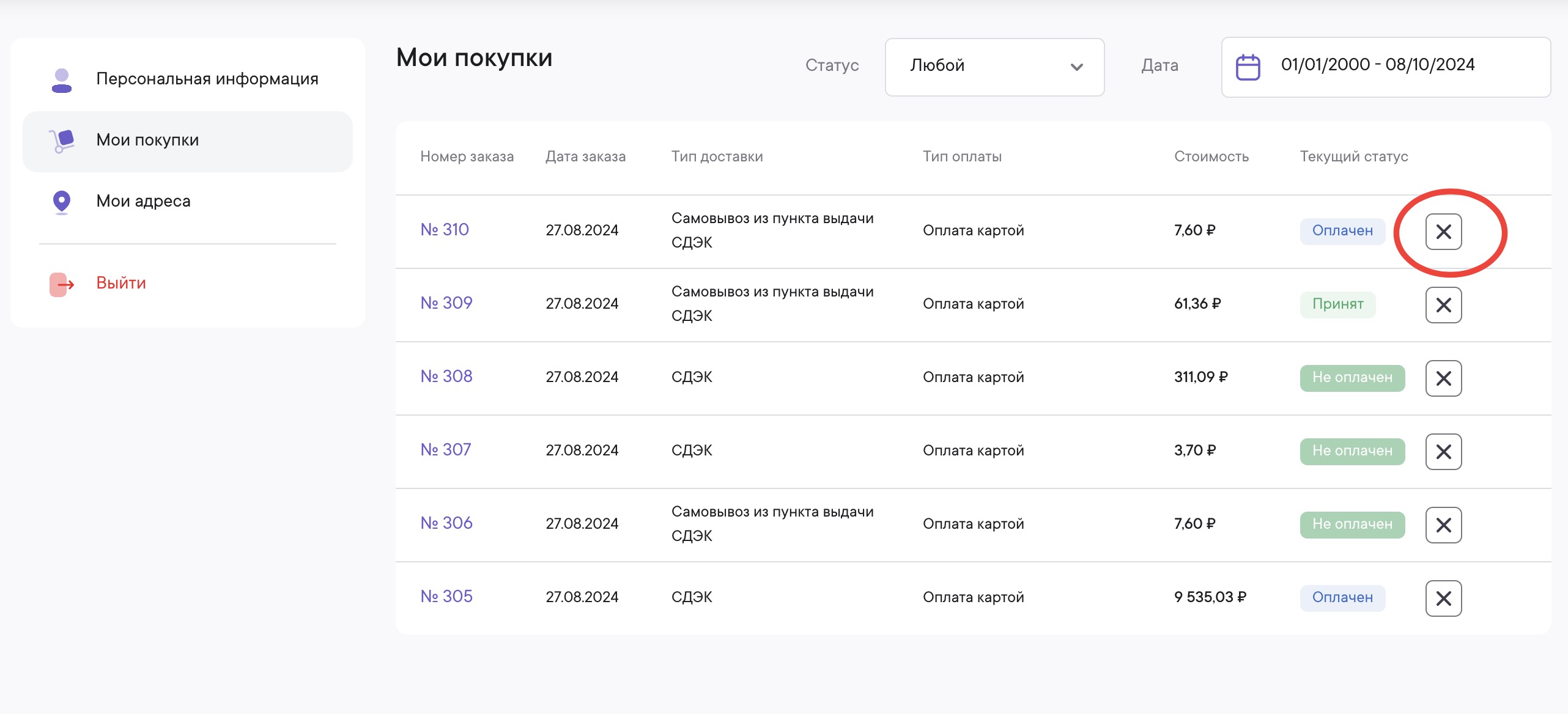Click the Тип доставки column header

click(x=717, y=156)
